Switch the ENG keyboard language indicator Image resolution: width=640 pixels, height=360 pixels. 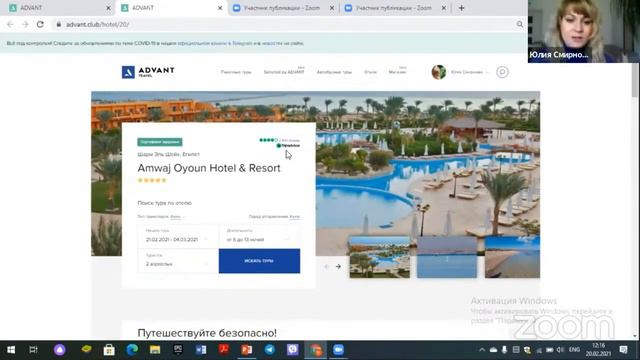coord(574,350)
